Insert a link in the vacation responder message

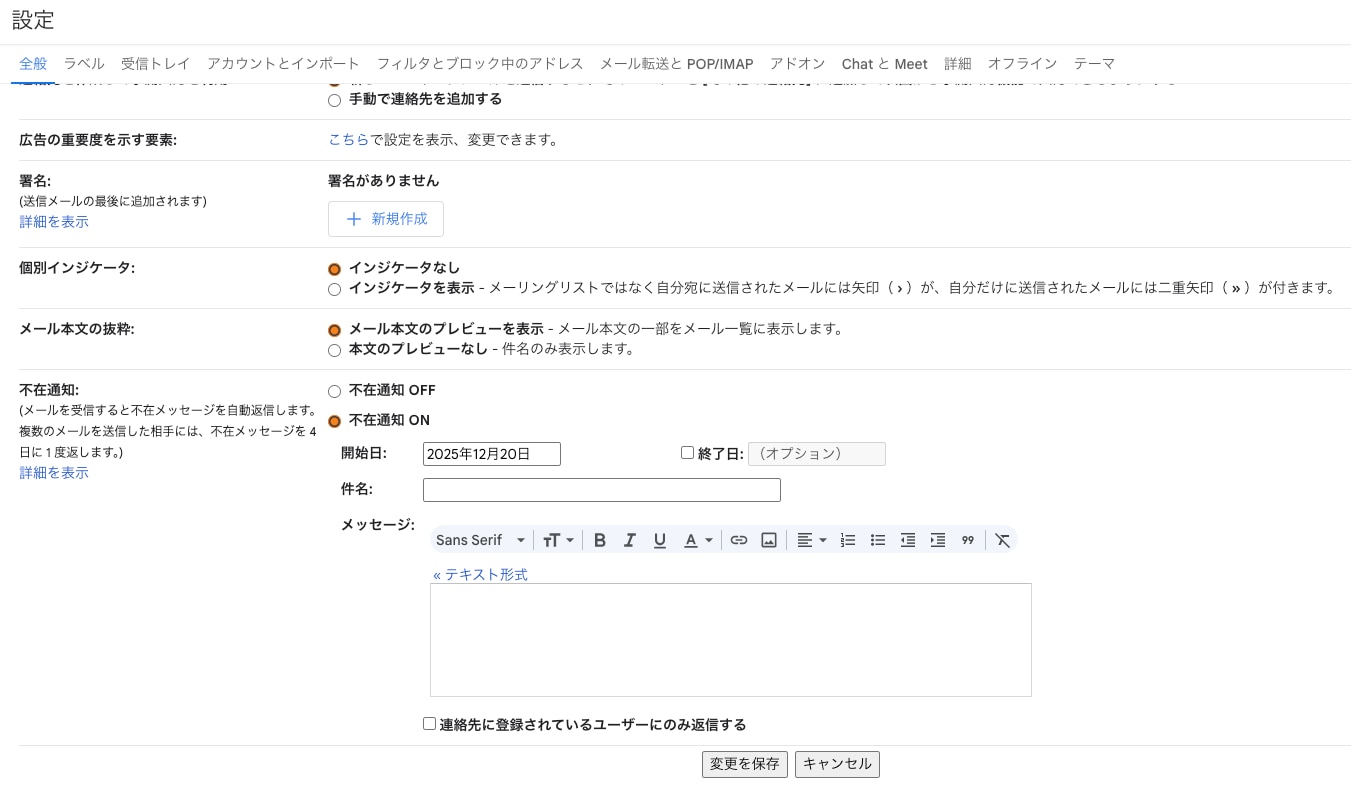pyautogui.click(x=739, y=539)
